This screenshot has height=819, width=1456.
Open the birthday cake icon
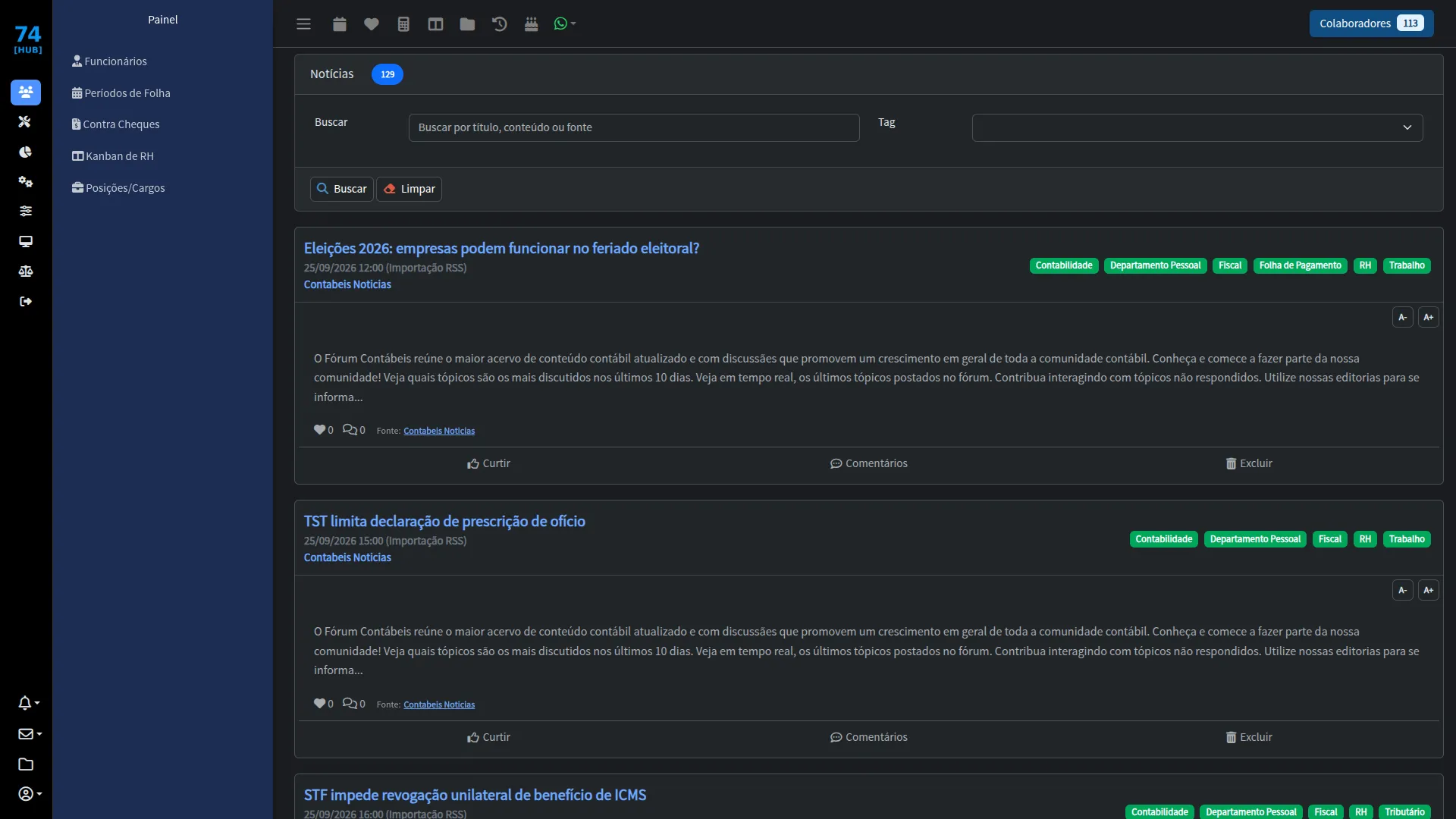tap(531, 24)
